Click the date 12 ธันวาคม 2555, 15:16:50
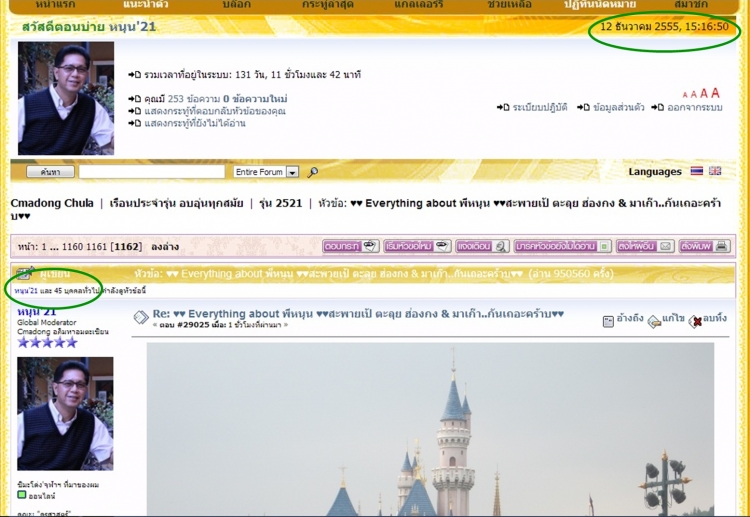 (x=664, y=26)
